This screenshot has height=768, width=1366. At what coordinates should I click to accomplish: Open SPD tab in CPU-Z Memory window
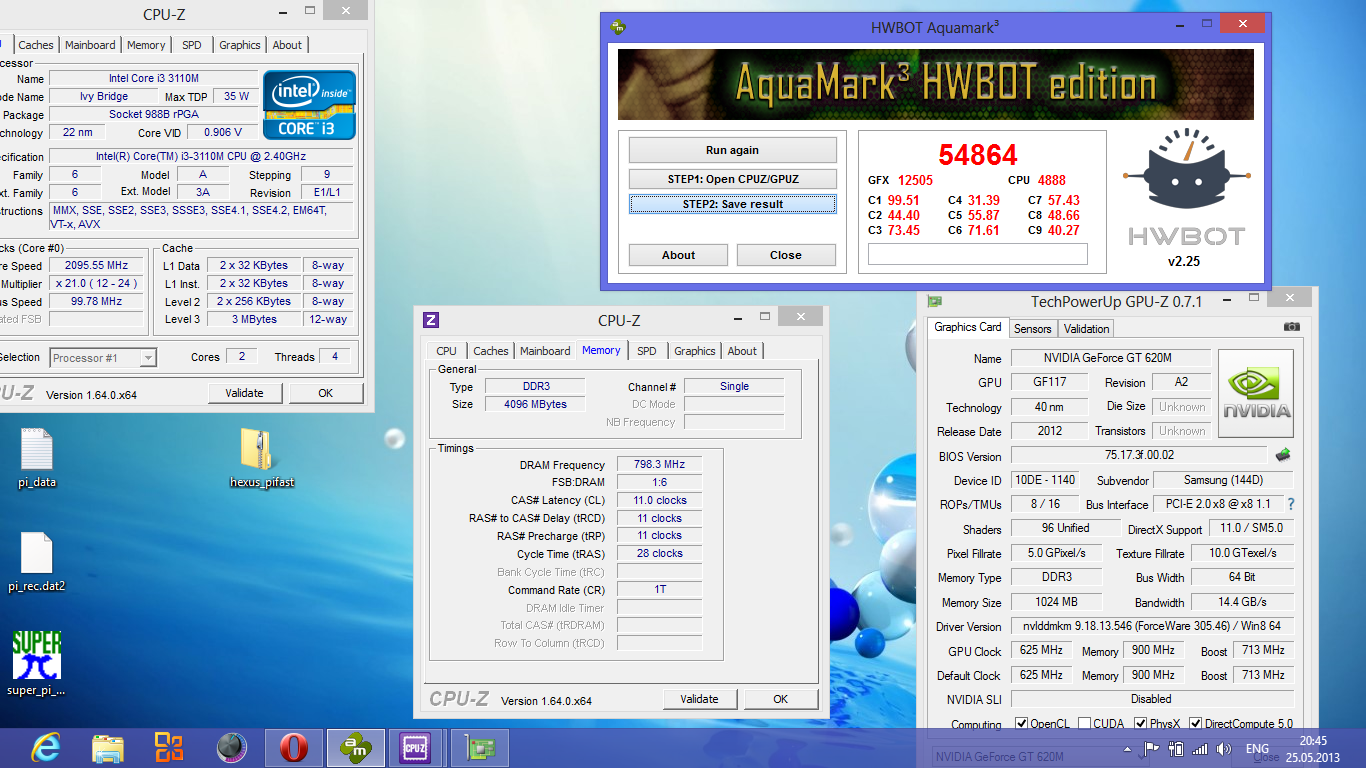click(x=647, y=351)
